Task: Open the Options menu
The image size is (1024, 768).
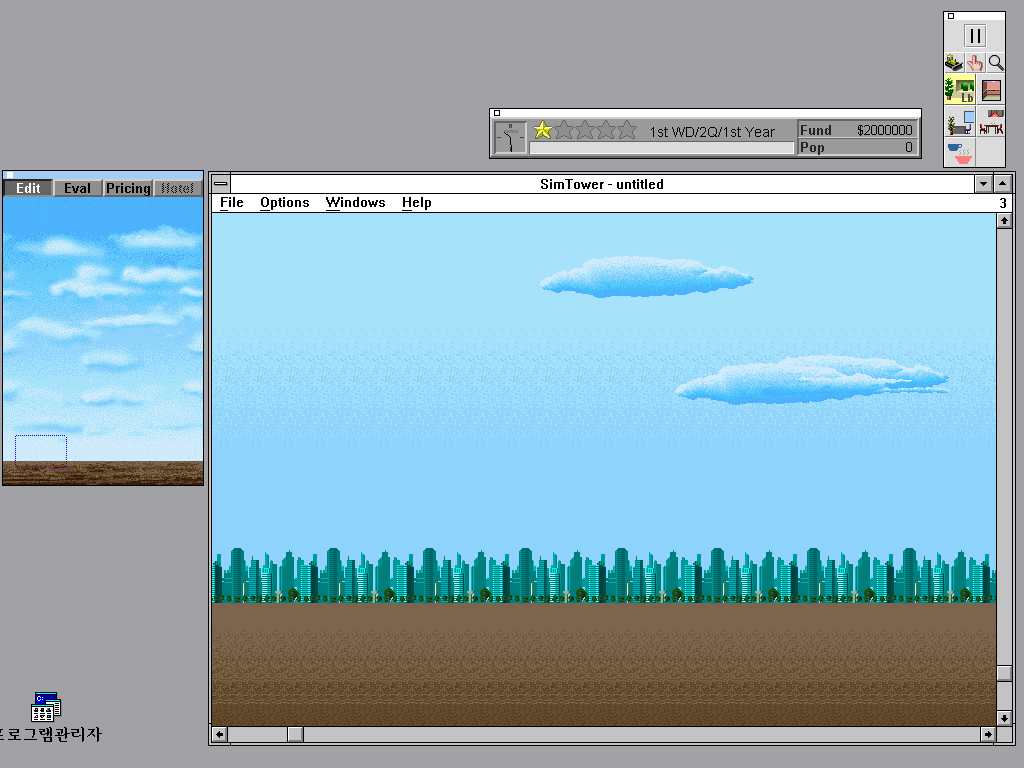Action: (x=285, y=202)
